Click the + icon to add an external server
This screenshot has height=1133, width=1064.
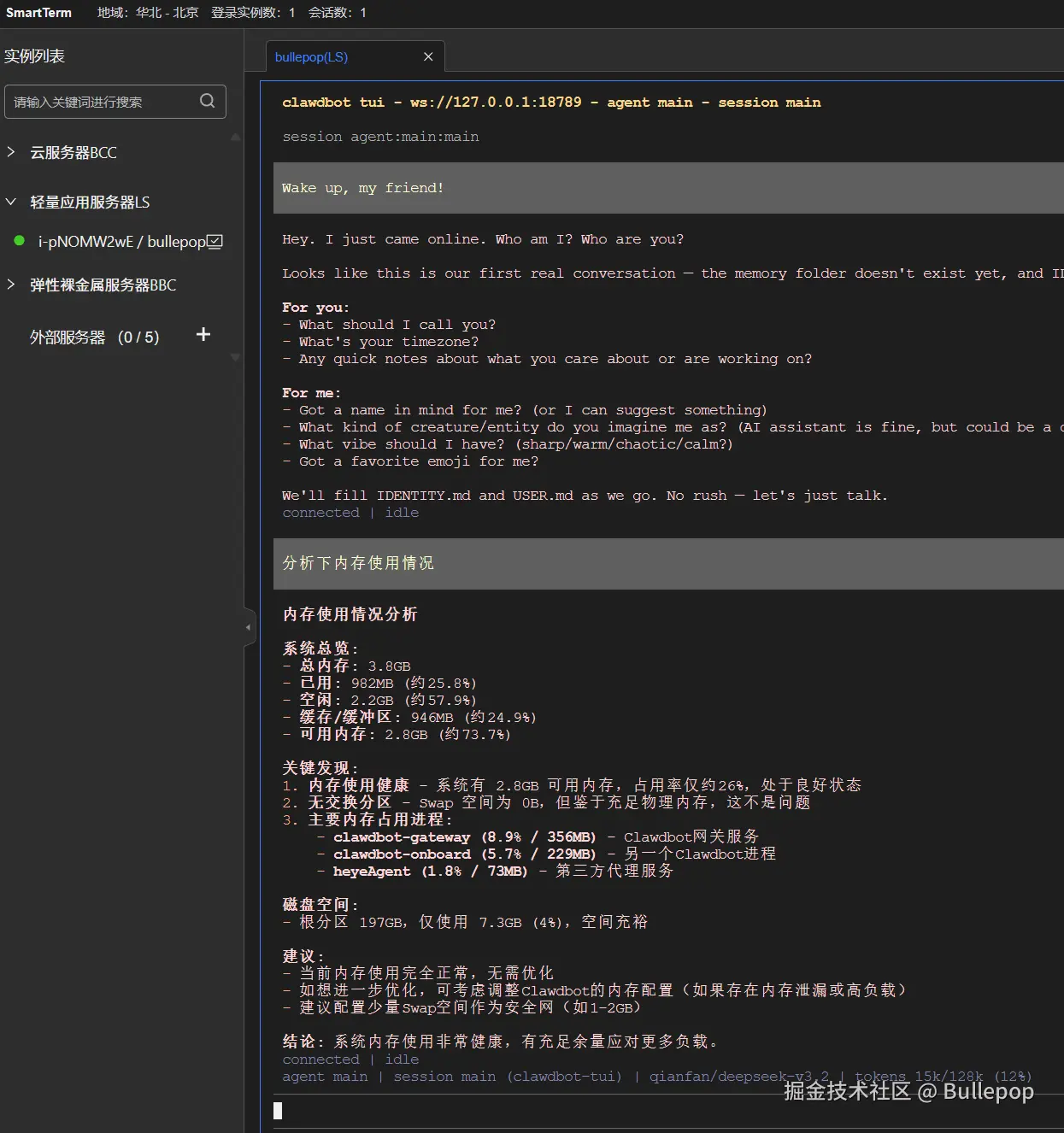tap(203, 334)
